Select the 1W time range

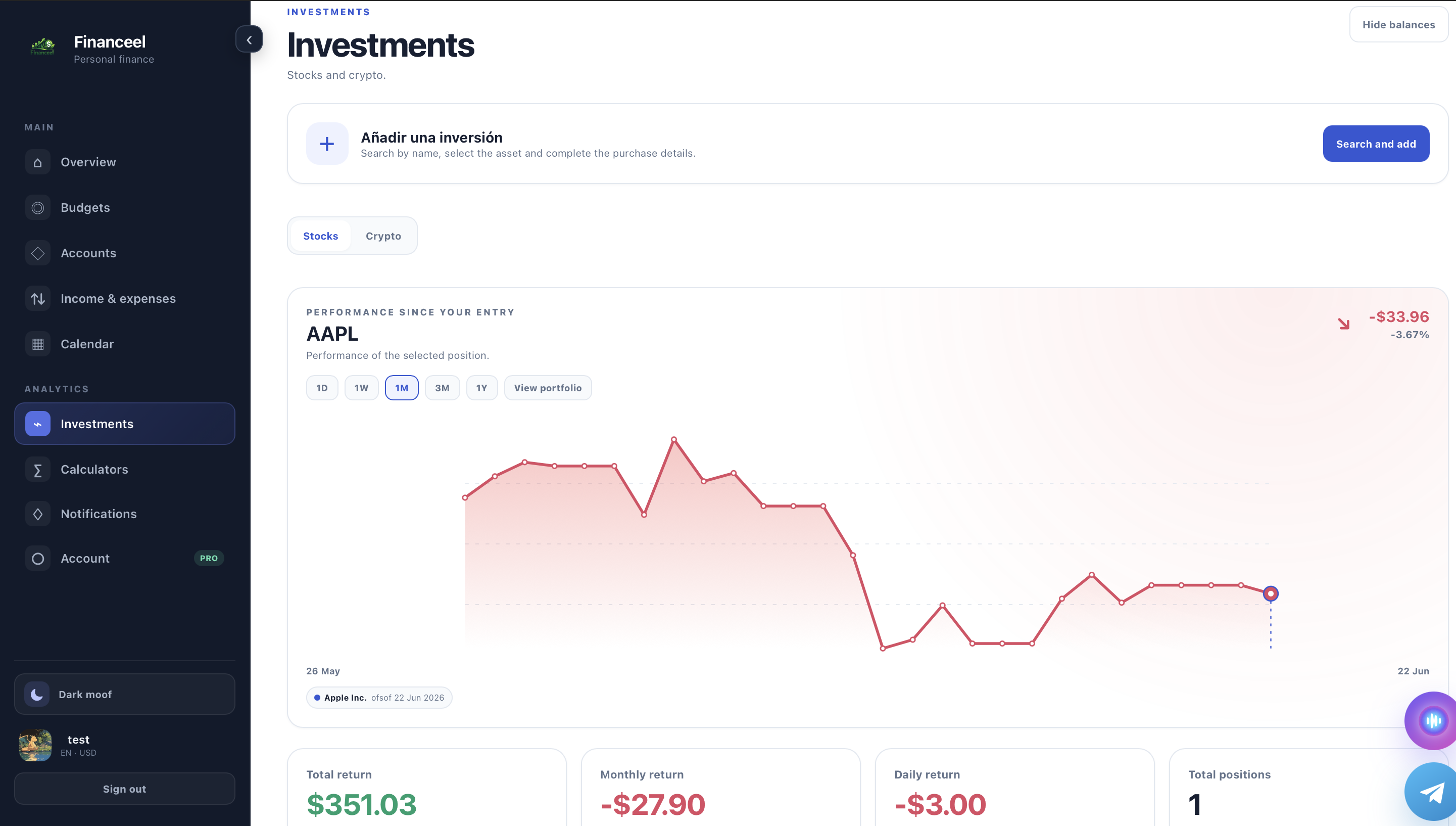coord(361,388)
